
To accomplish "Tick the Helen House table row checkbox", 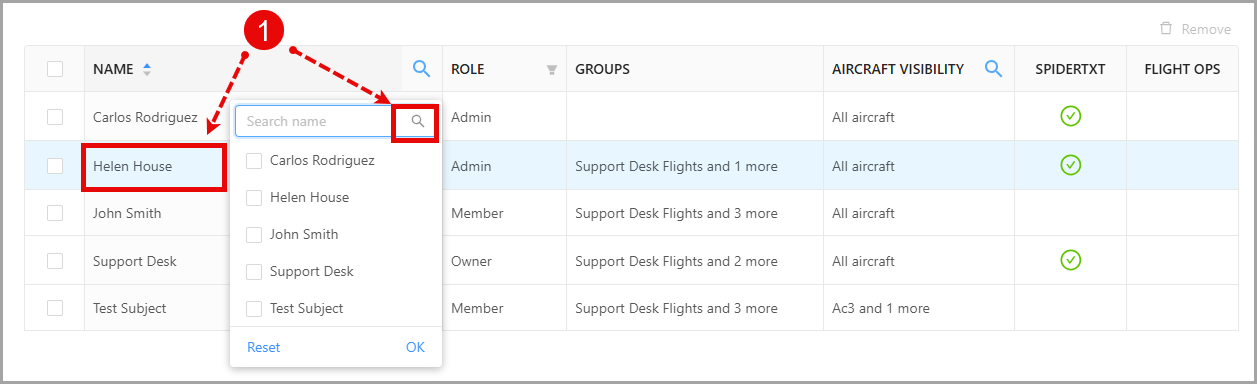I will 55,166.
